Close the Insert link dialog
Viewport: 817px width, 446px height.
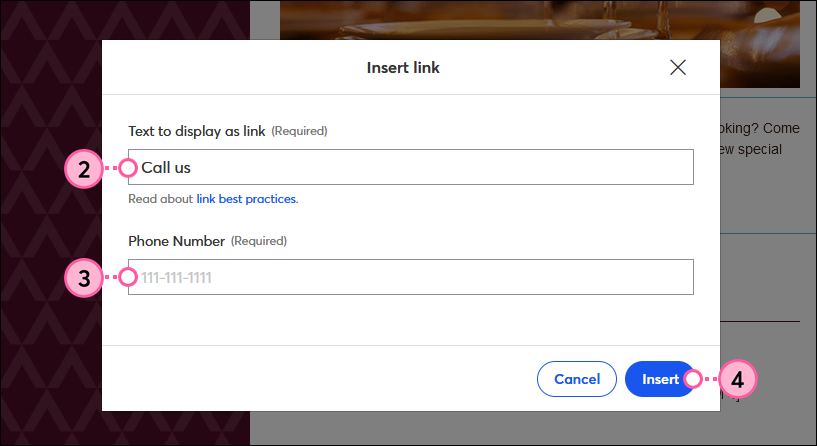tap(677, 67)
